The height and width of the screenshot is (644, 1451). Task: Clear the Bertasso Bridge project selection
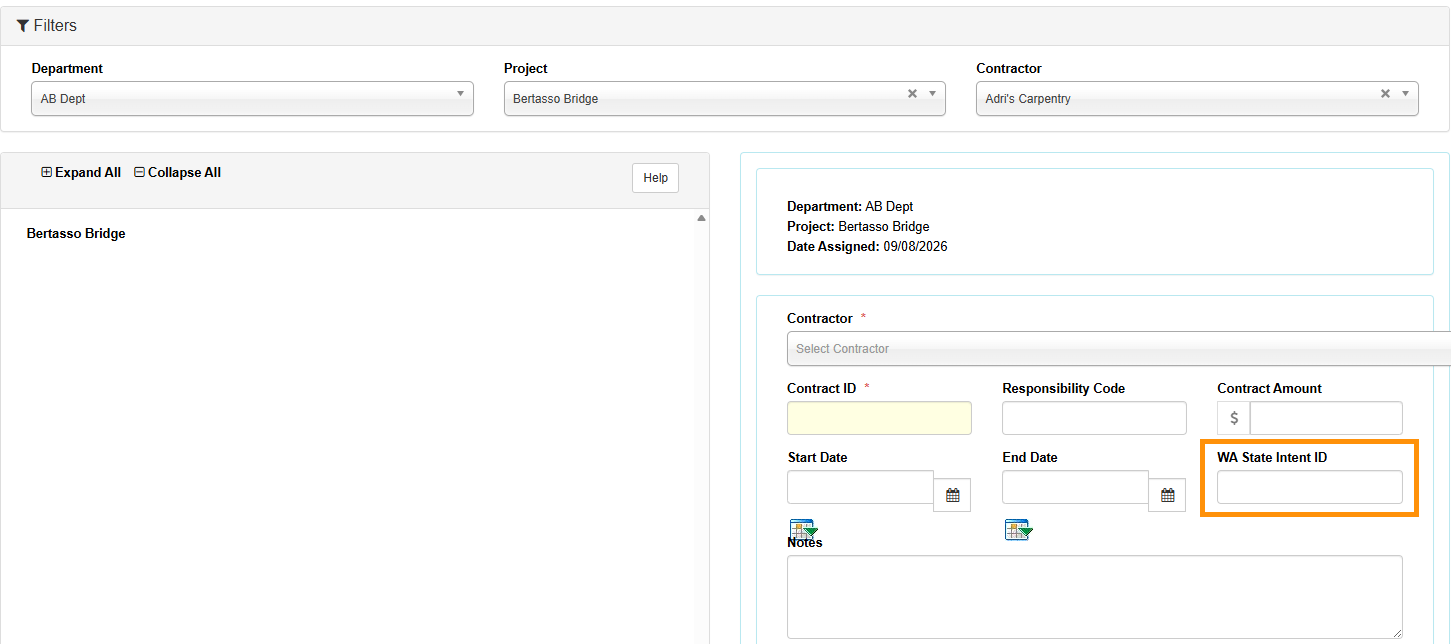click(x=912, y=94)
